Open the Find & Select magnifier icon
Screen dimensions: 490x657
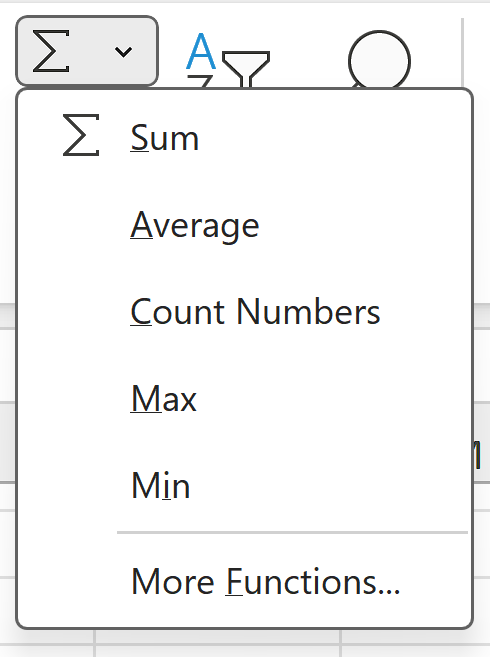(x=379, y=59)
